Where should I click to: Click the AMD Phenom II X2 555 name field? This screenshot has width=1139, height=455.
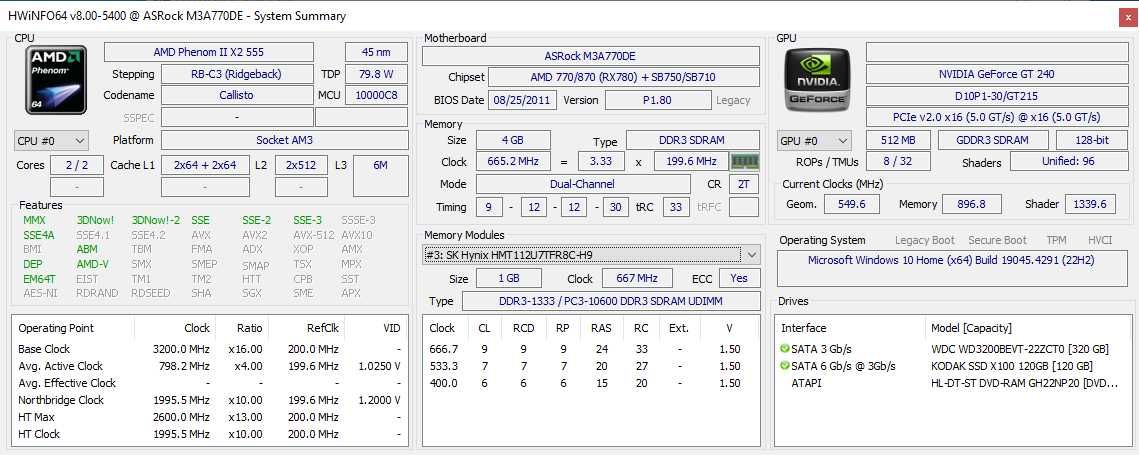pos(209,52)
